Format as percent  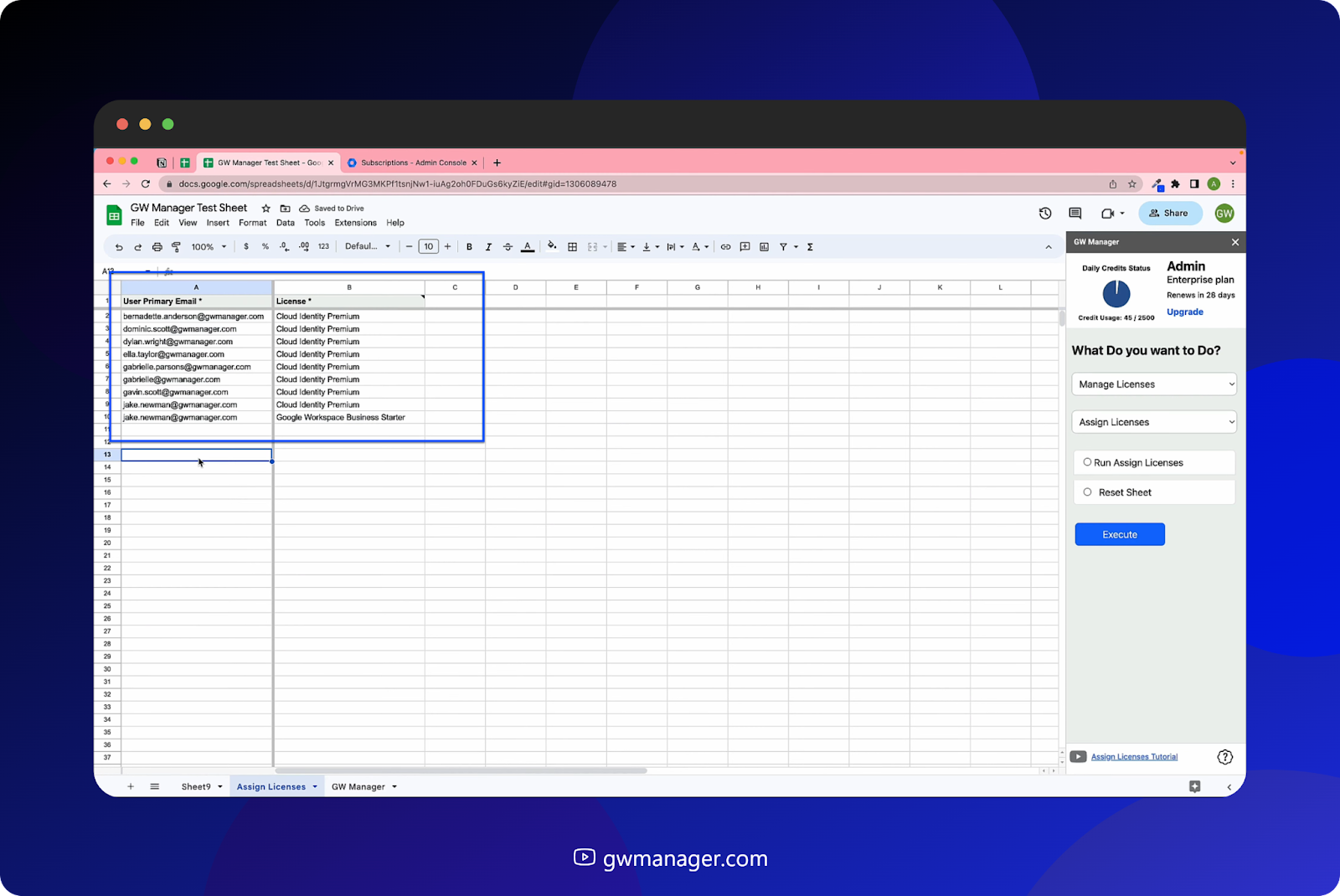(265, 247)
